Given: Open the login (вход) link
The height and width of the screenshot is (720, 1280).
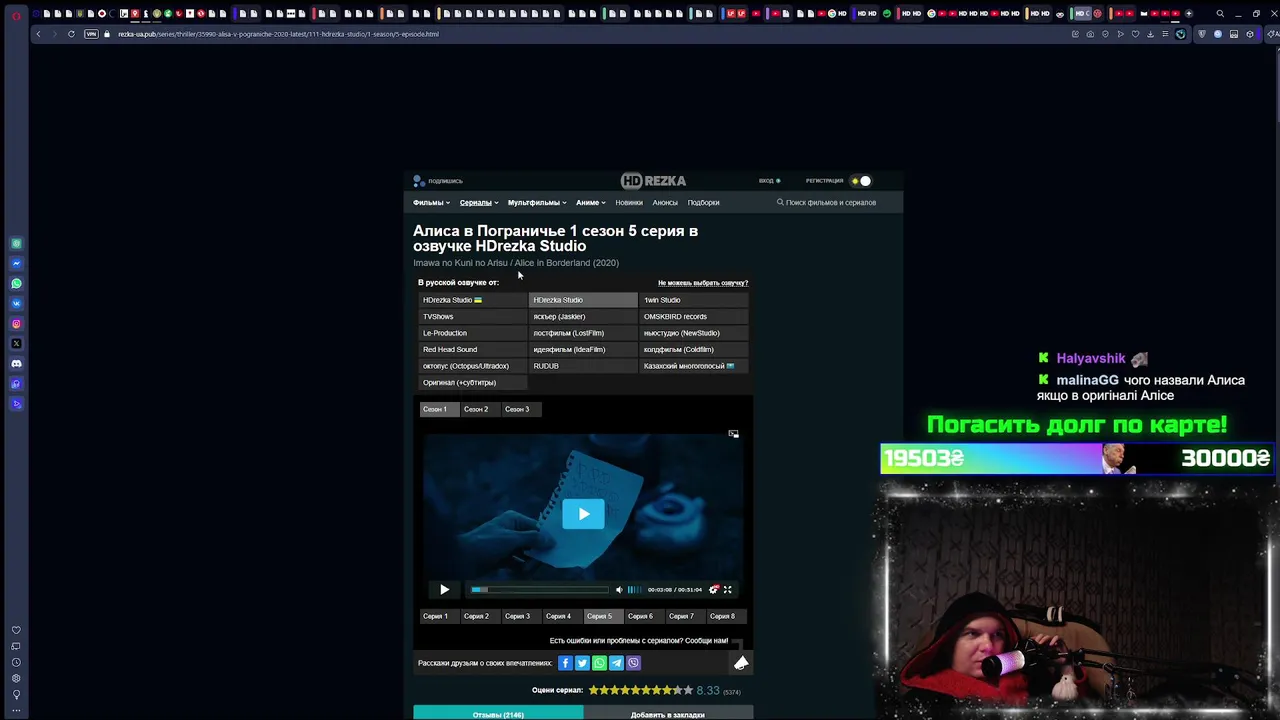Looking at the screenshot, I should pyautogui.click(x=769, y=181).
